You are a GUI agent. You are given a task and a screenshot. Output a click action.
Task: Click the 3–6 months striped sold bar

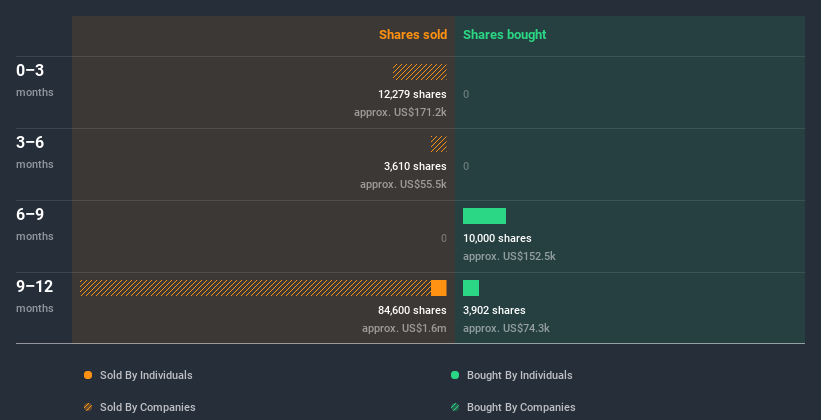(x=439, y=144)
